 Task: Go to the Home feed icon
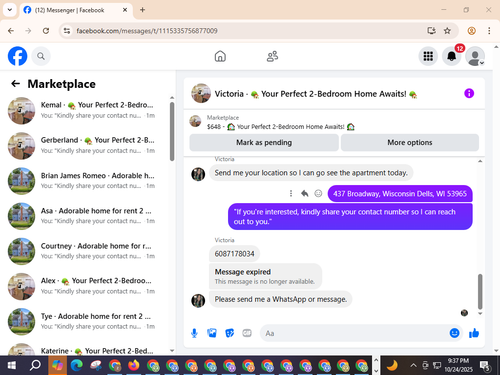pyautogui.click(x=220, y=56)
